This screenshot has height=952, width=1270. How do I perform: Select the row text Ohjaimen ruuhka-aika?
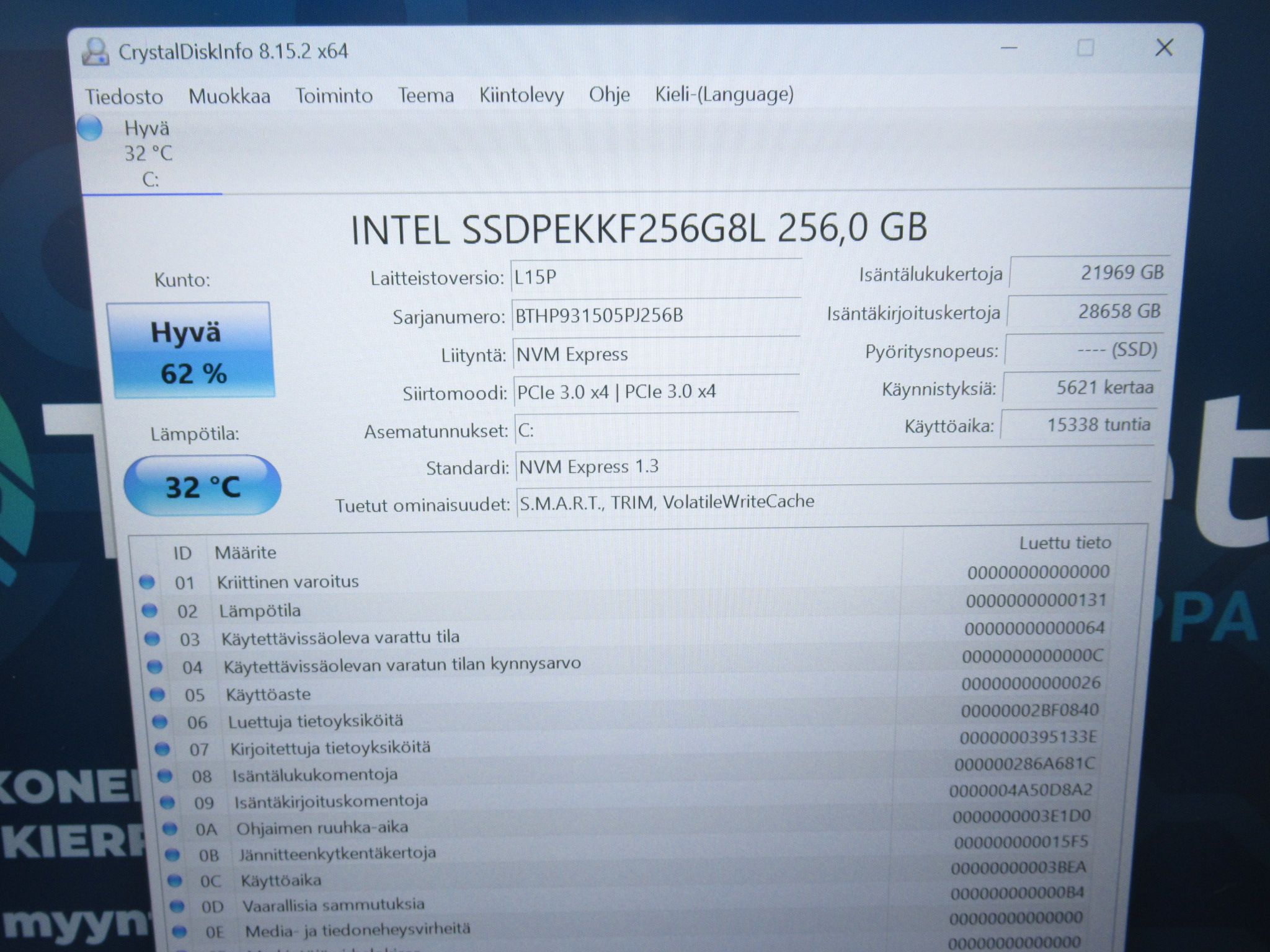coord(322,827)
